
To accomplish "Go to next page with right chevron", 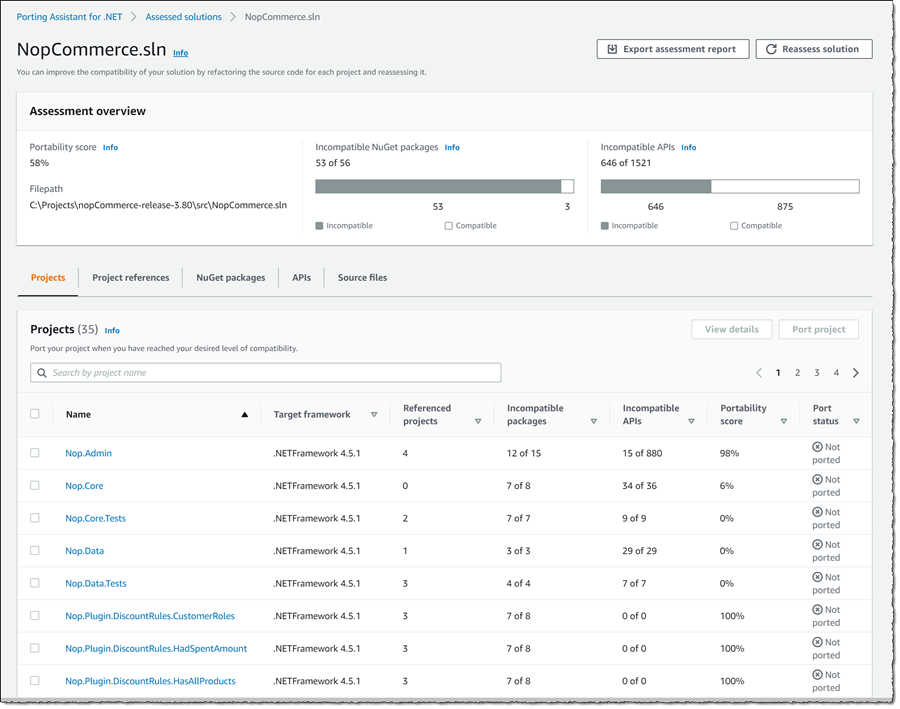I will click(855, 373).
